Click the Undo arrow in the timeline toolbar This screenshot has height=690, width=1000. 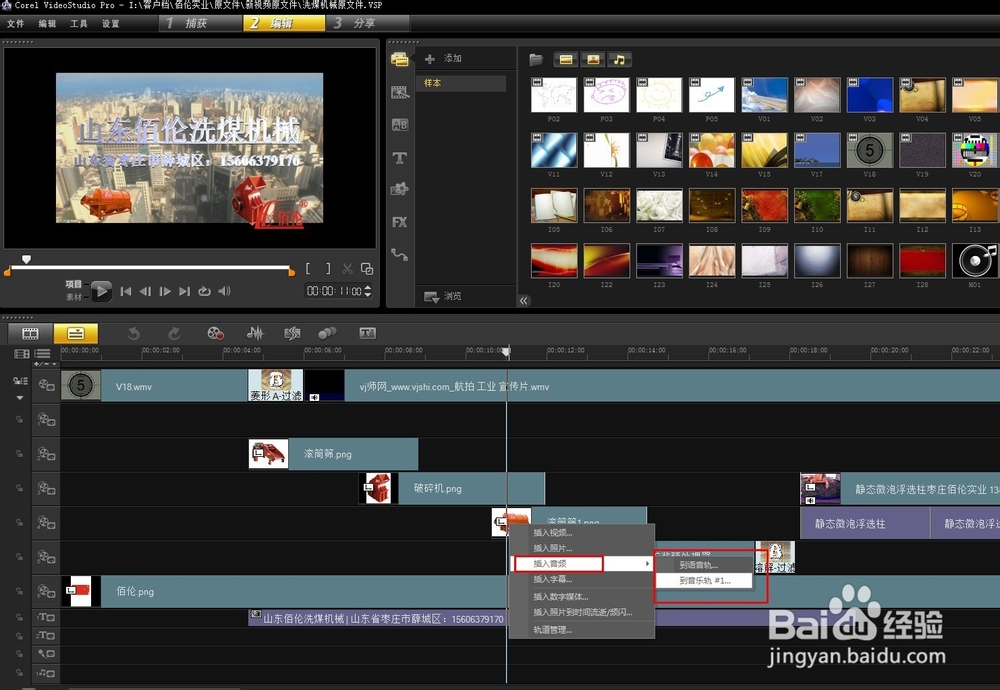click(x=134, y=333)
